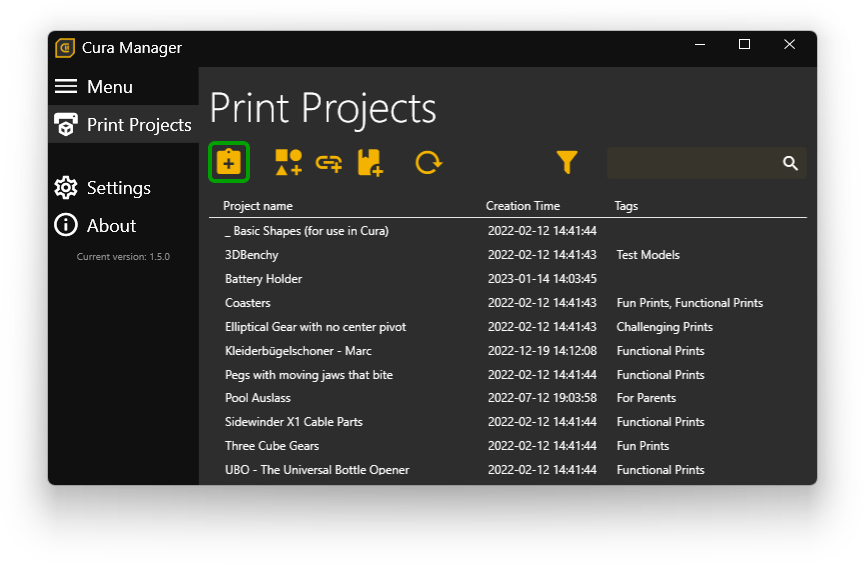This screenshot has height=565, width=865.
Task: Click the Cura Manager logo in the title bar
Action: coord(65,48)
